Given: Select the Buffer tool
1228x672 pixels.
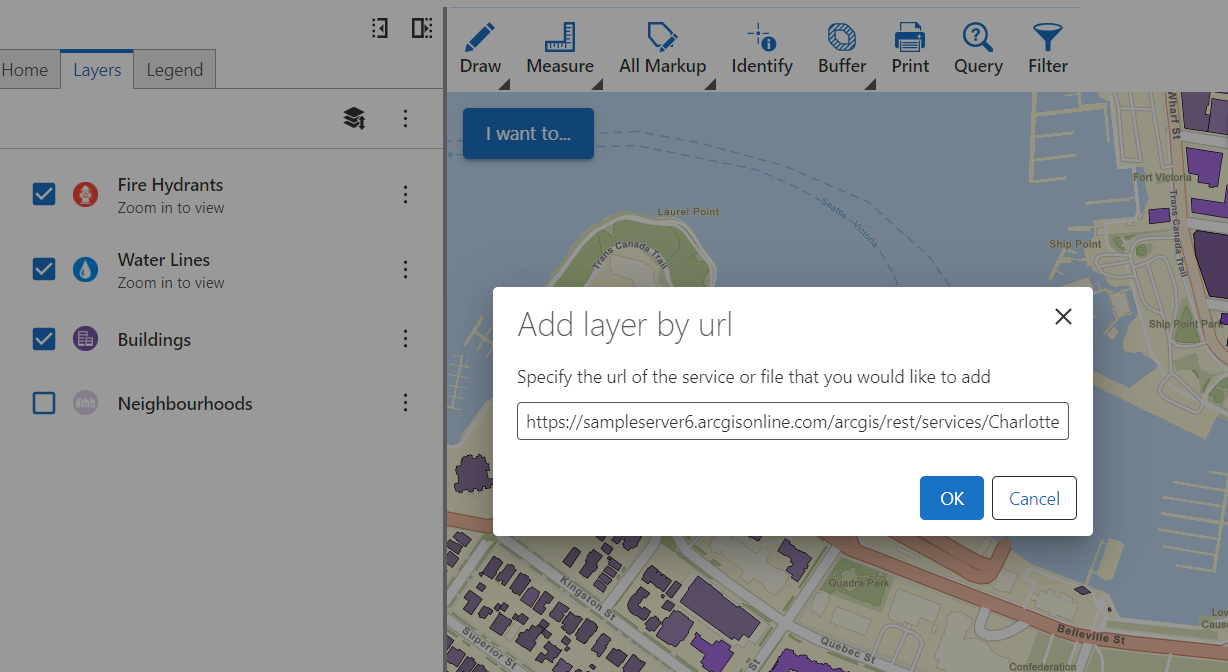Looking at the screenshot, I should [842, 50].
